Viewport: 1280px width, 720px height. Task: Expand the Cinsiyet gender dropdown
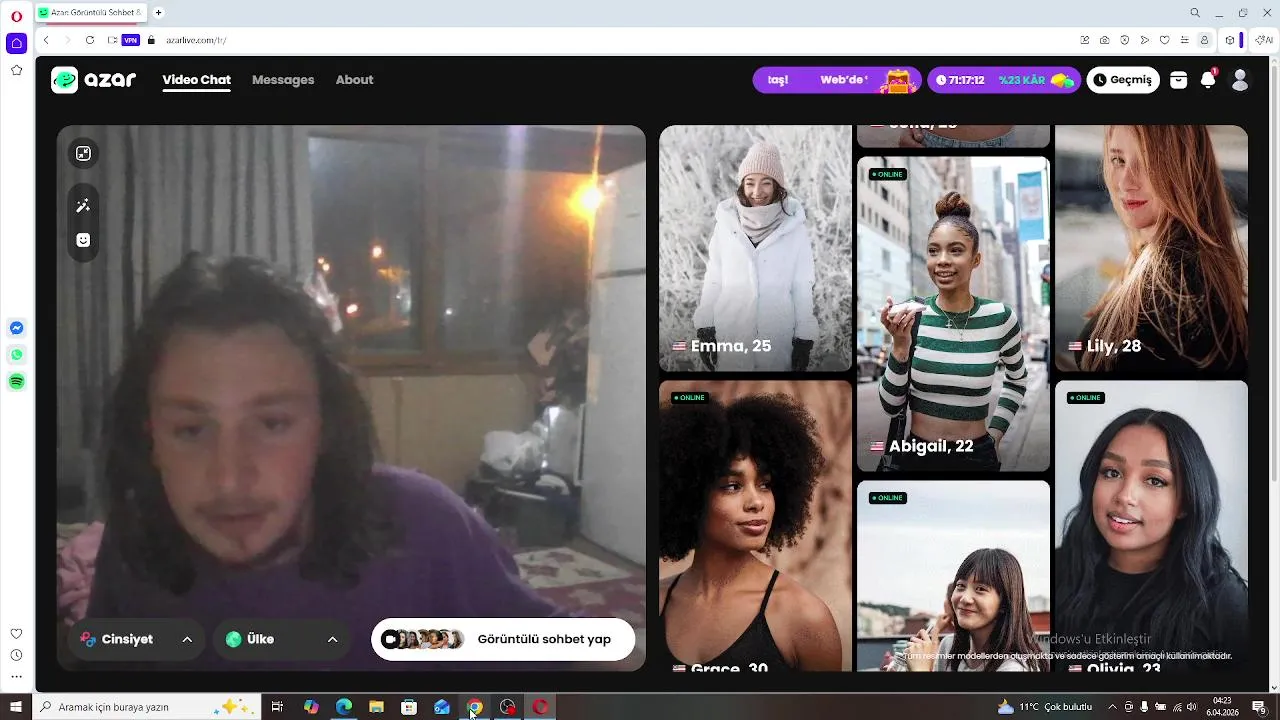click(x=137, y=639)
